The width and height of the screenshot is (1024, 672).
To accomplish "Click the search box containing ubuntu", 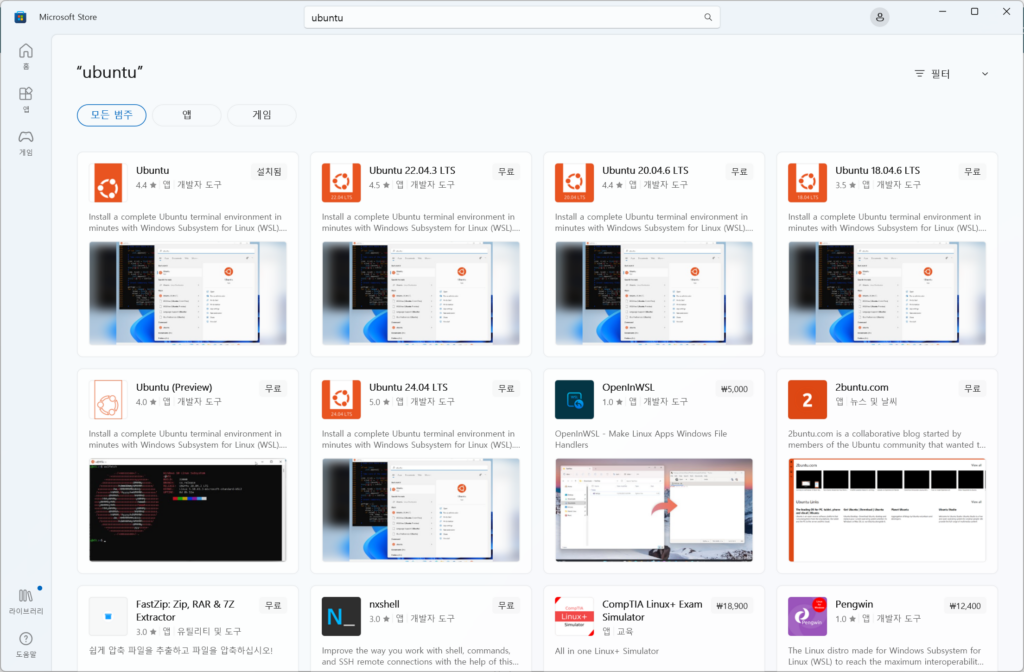I will click(x=512, y=18).
